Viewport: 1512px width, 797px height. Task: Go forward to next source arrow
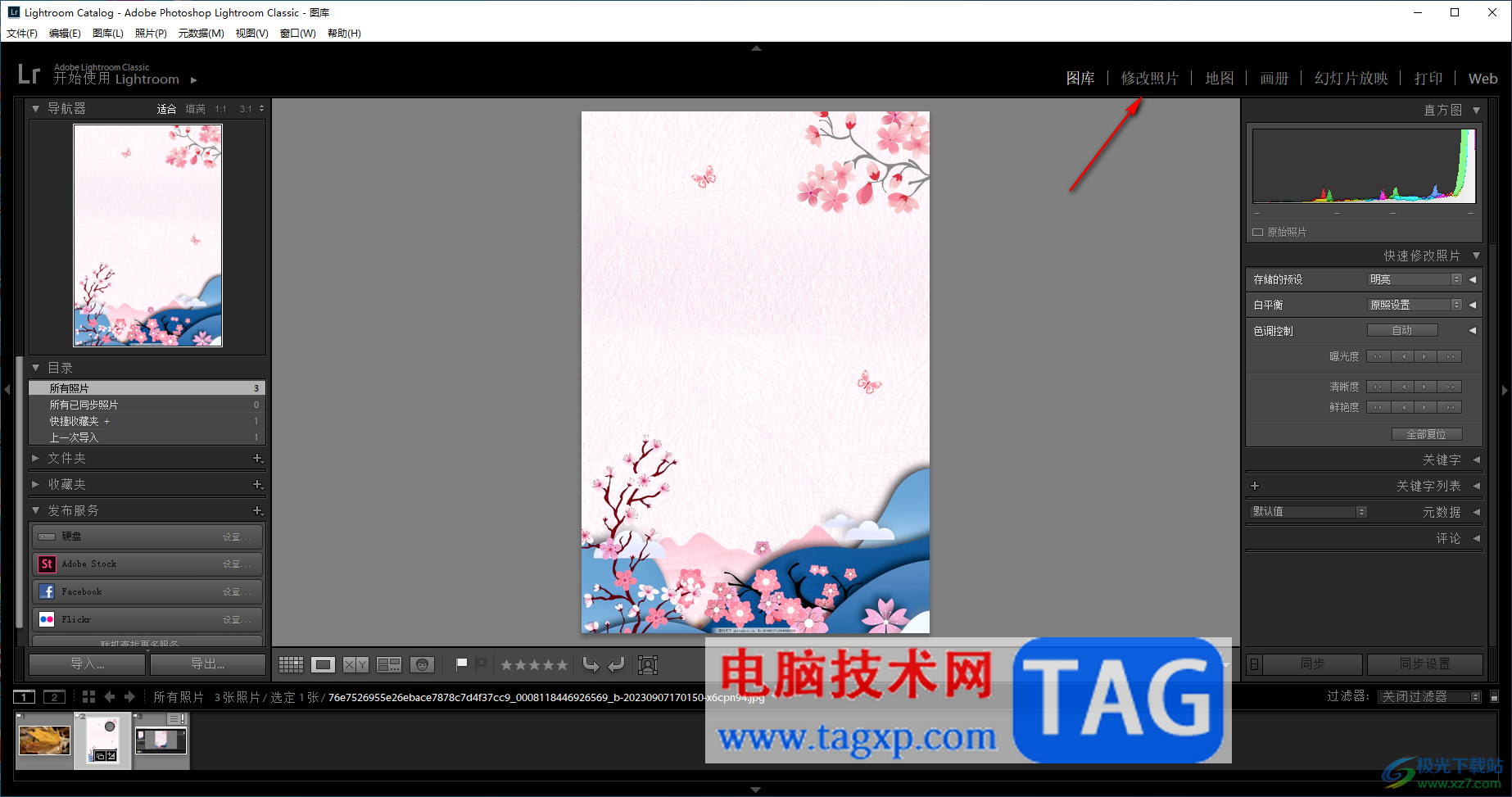point(129,697)
